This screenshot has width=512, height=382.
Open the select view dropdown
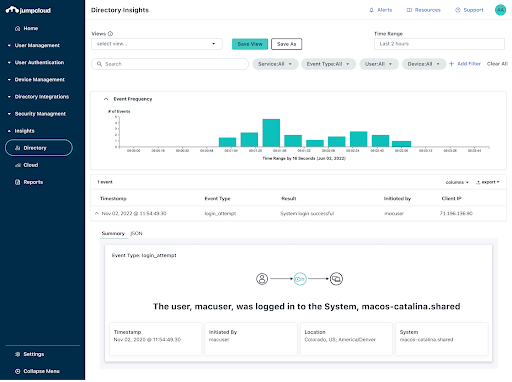157,44
